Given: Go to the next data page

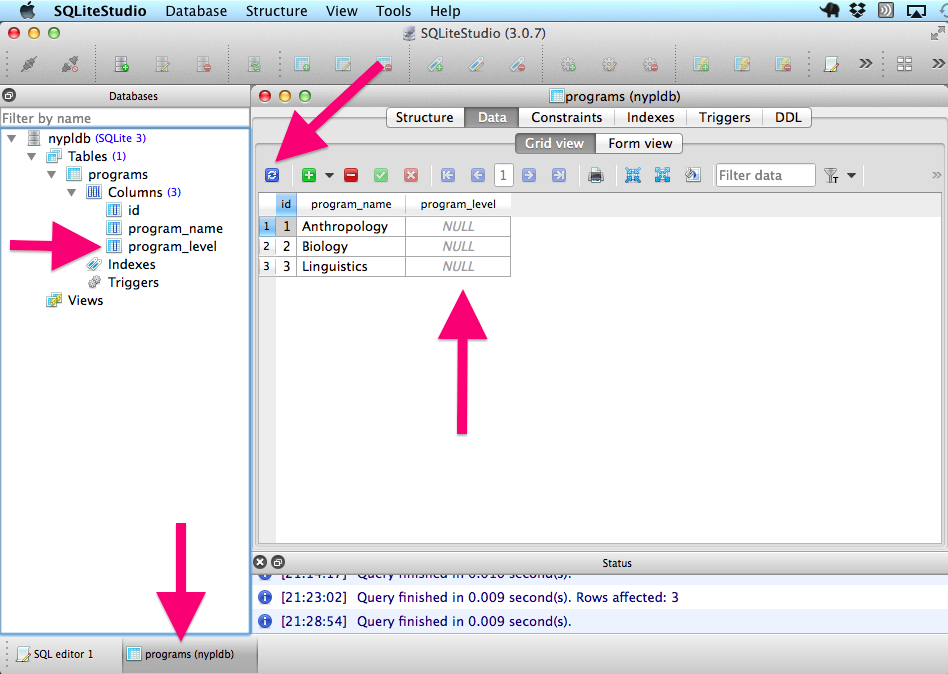Looking at the screenshot, I should pyautogui.click(x=529, y=176).
